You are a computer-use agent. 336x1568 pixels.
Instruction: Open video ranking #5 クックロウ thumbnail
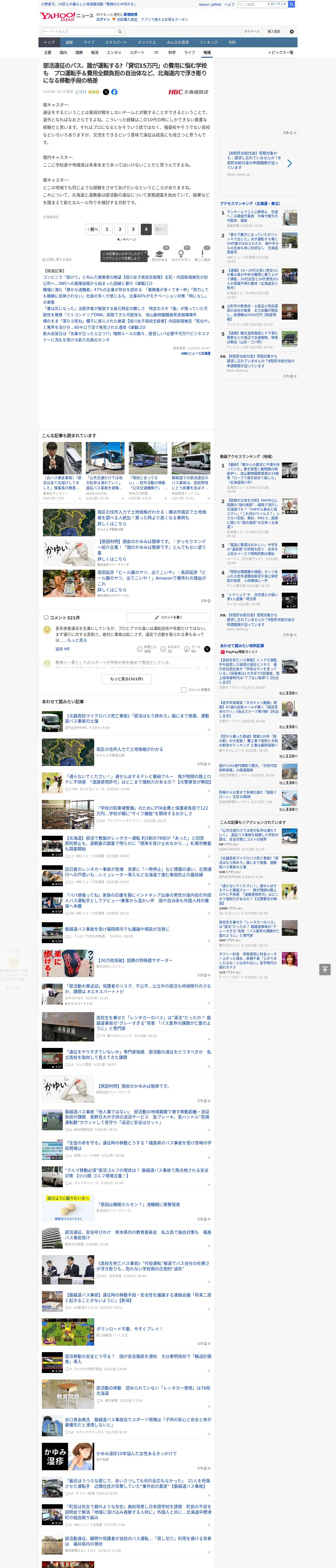coord(290,600)
